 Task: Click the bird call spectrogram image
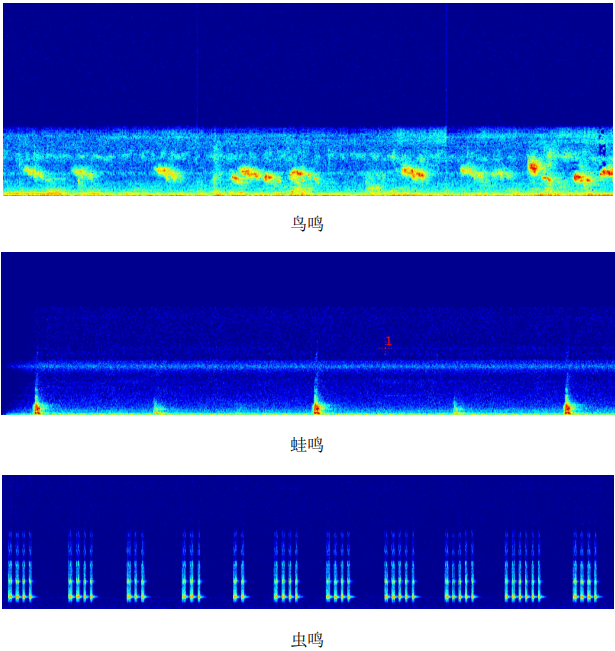point(308,99)
